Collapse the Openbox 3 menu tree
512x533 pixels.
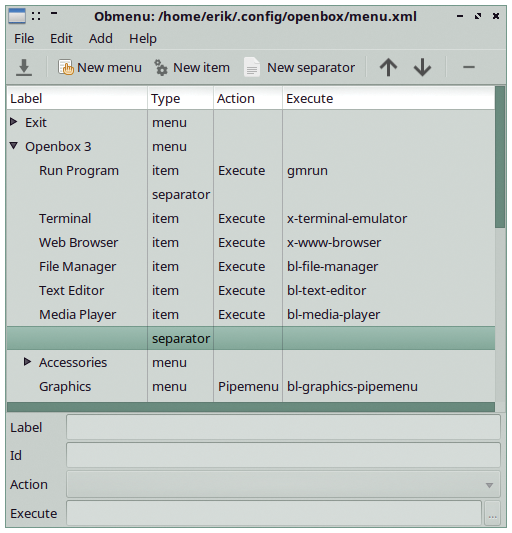(14, 146)
